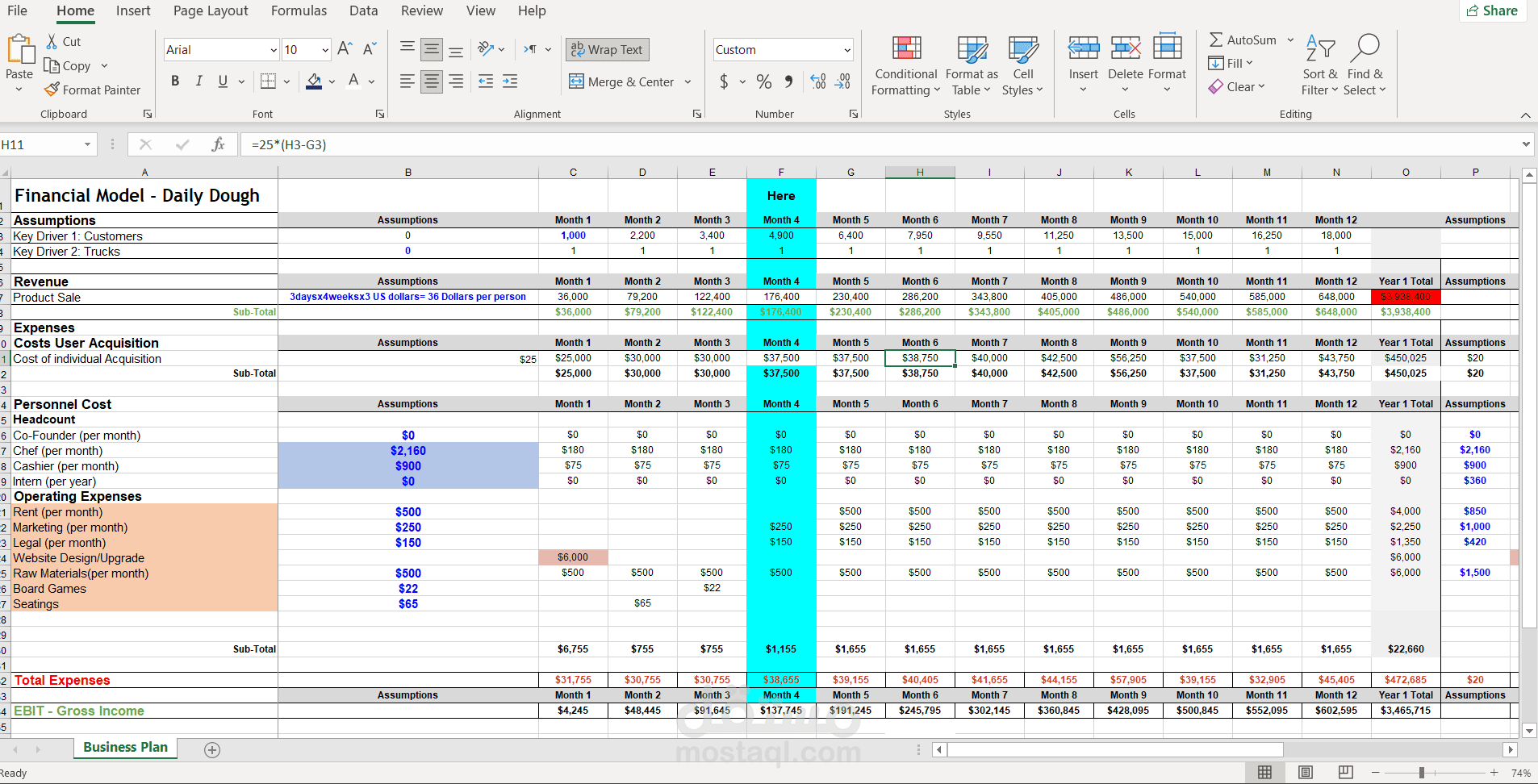This screenshot has width=1538, height=784.
Task: Open Conditional Formatting options
Action: (x=905, y=65)
